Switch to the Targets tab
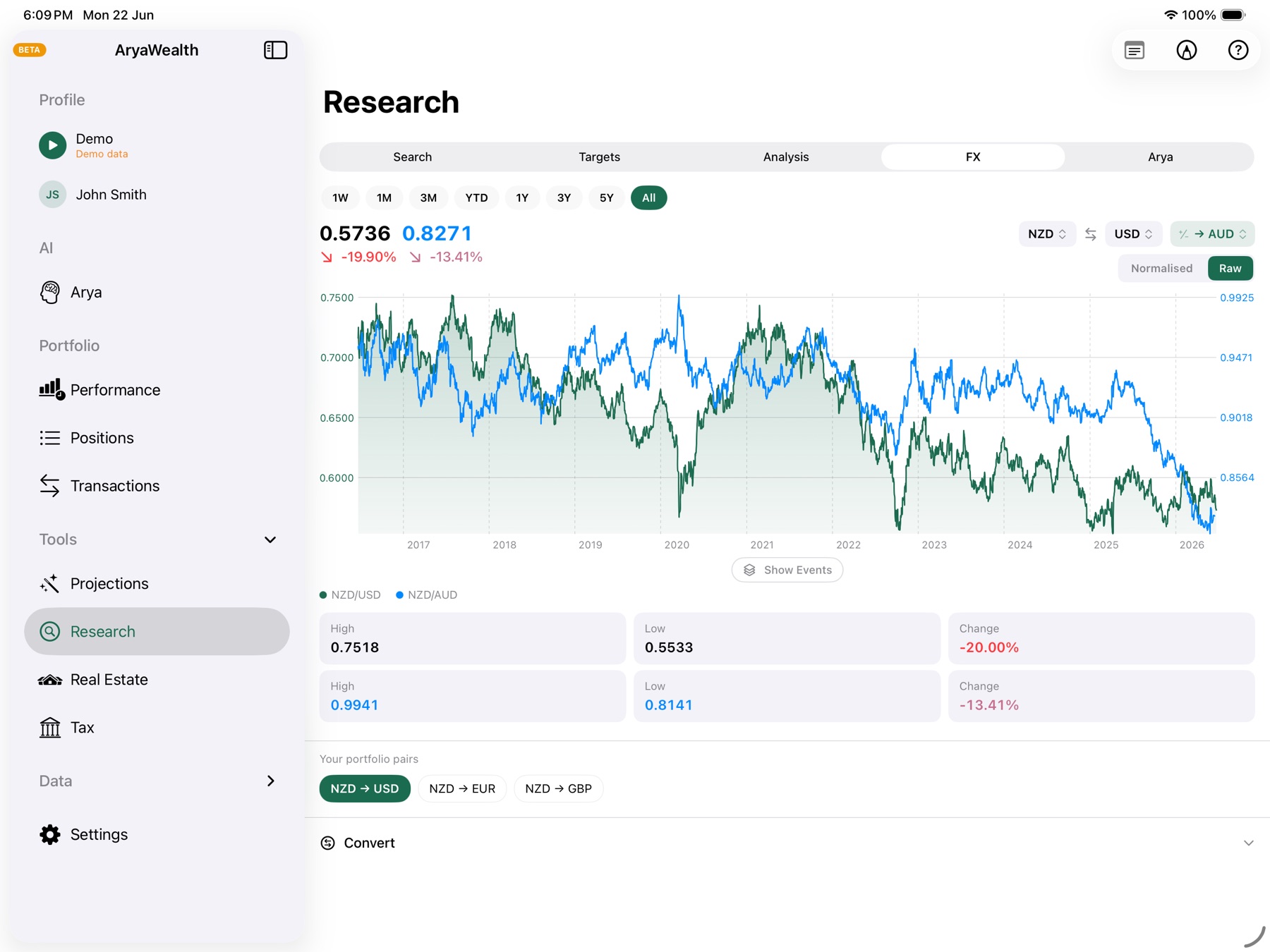This screenshot has width=1270, height=952. click(599, 157)
